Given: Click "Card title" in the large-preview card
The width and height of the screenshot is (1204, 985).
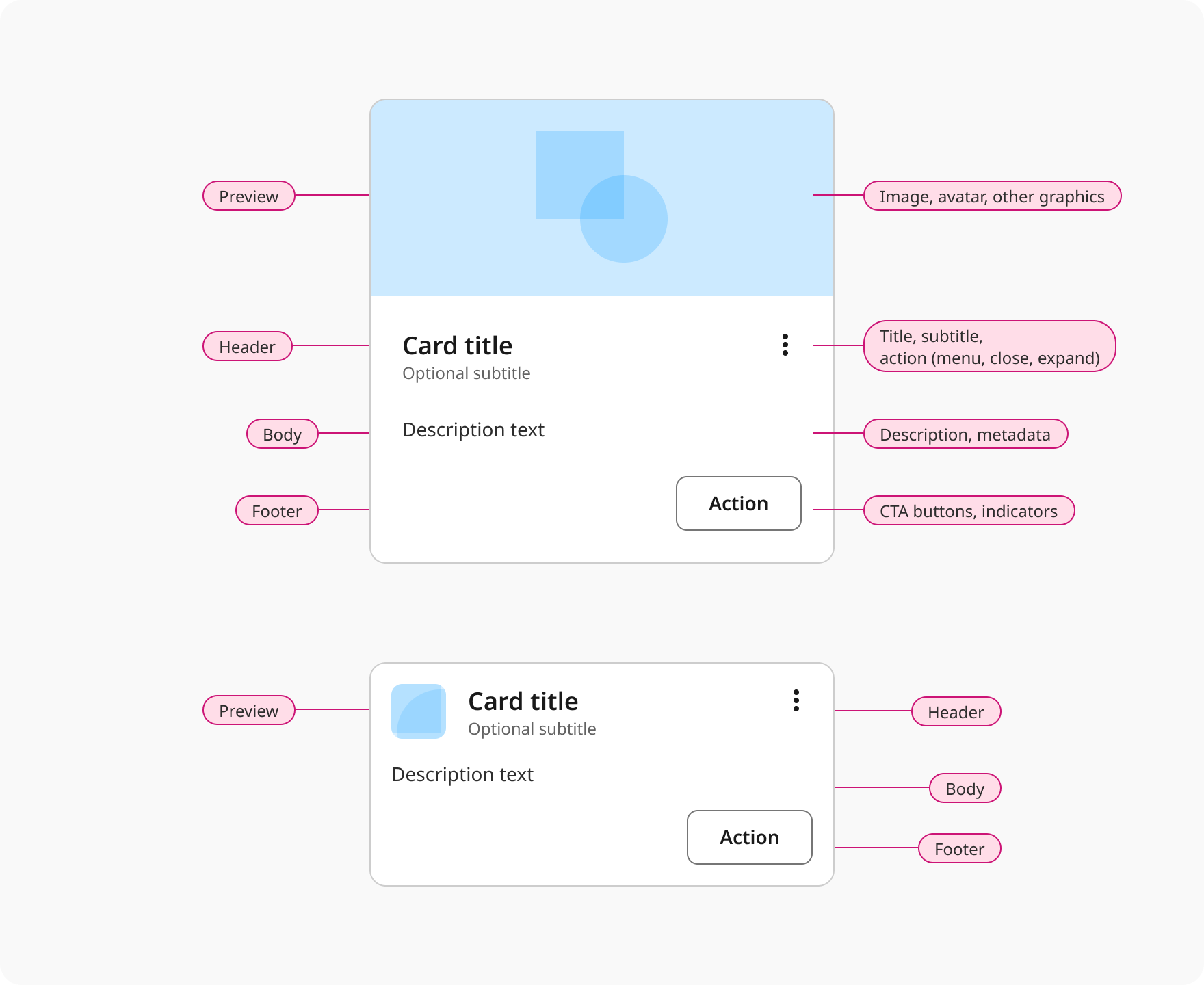Looking at the screenshot, I should (x=458, y=346).
